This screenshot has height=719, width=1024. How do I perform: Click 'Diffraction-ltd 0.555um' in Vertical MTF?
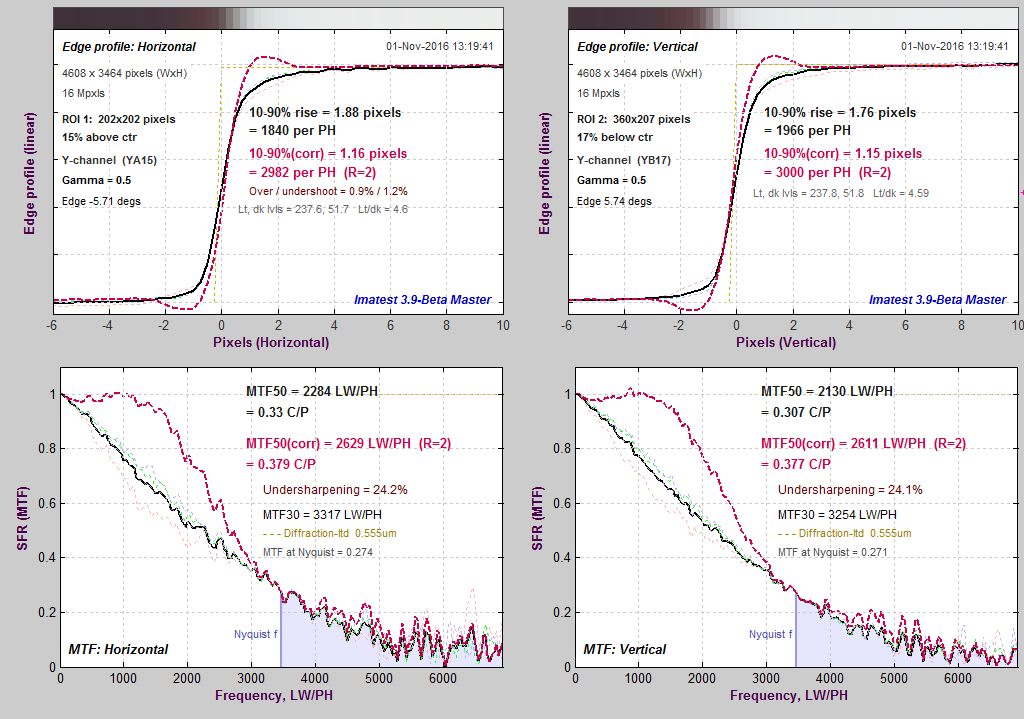(x=855, y=534)
